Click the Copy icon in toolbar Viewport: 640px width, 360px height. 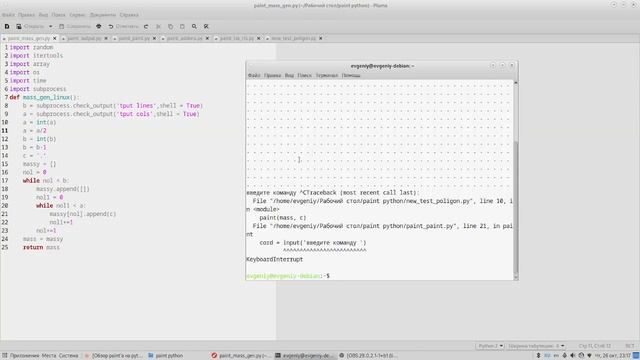(170, 26)
